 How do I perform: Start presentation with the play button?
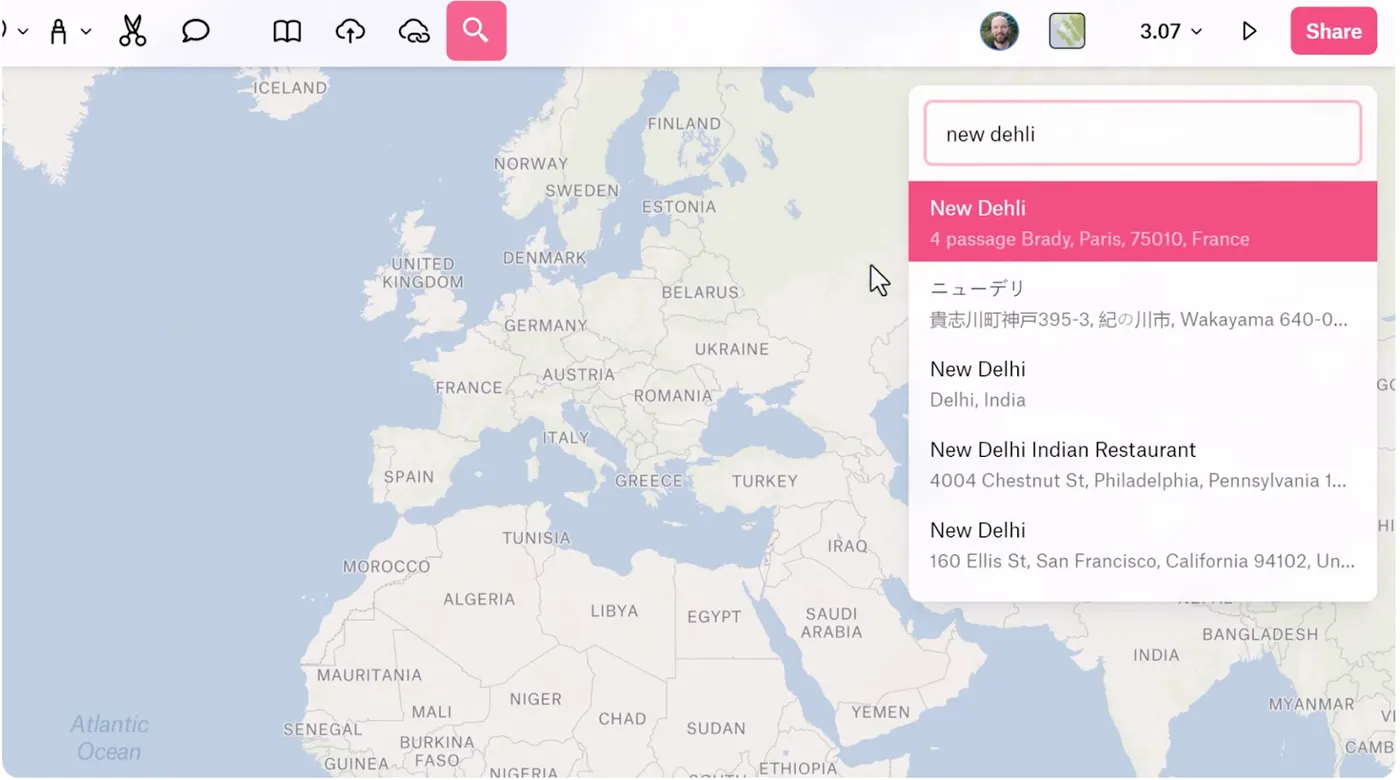(1249, 31)
